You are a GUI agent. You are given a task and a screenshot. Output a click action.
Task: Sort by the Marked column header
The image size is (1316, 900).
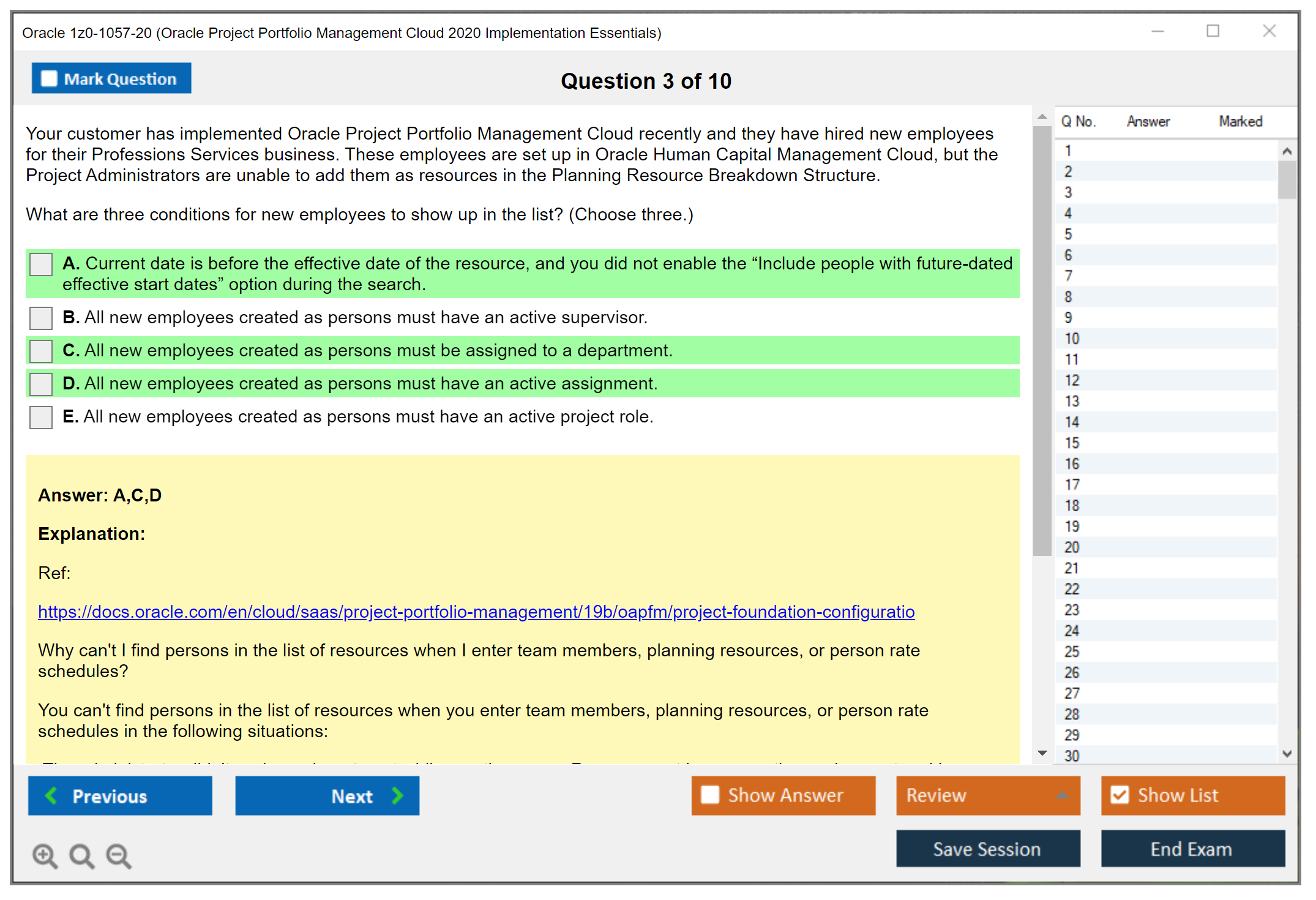pyautogui.click(x=1240, y=121)
